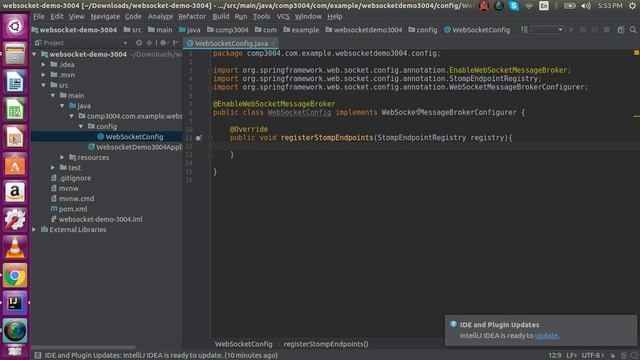
Task: Click the Stop square icon in toolbar
Action: tap(607, 30)
